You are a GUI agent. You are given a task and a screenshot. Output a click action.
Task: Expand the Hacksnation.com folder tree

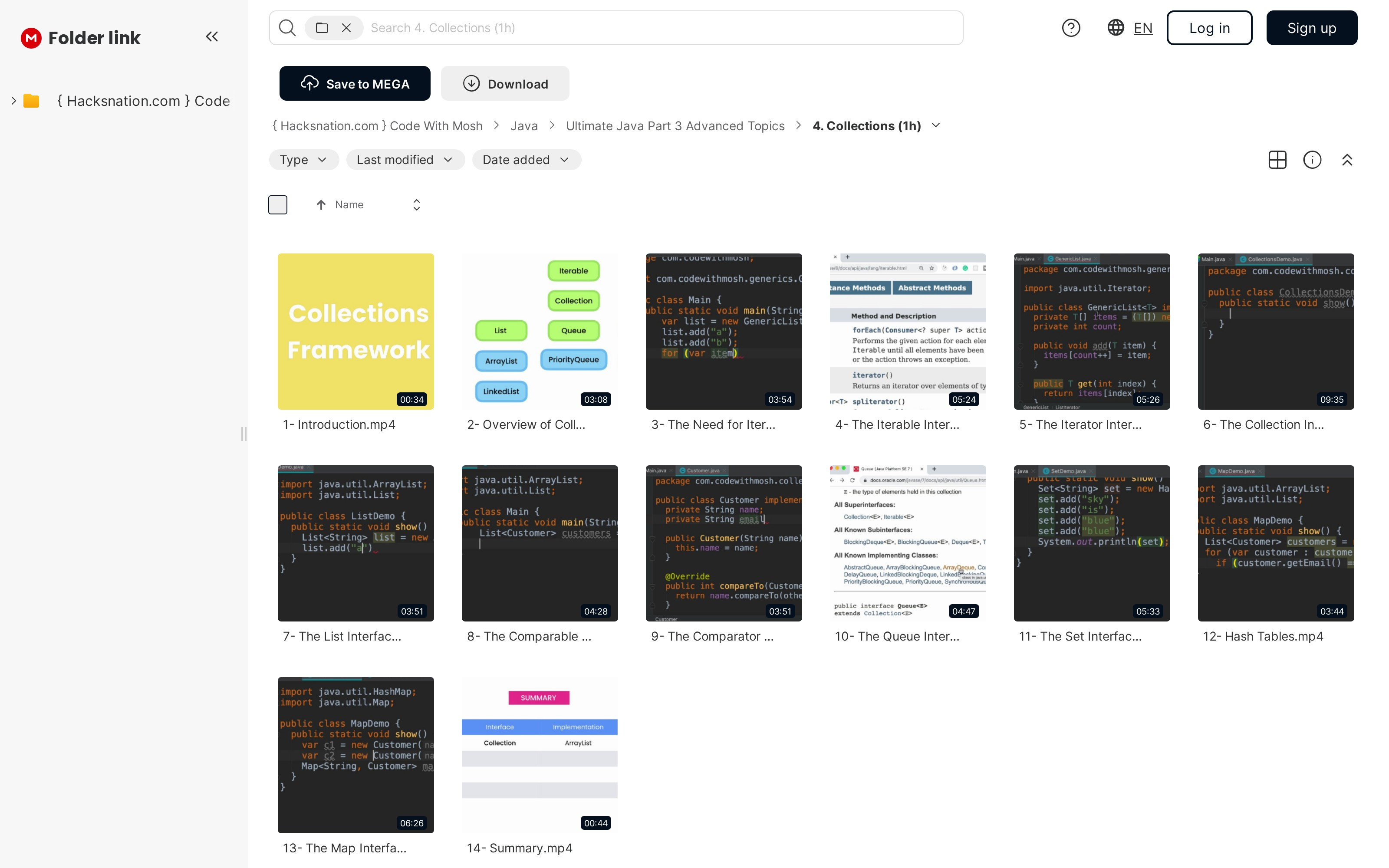14,101
